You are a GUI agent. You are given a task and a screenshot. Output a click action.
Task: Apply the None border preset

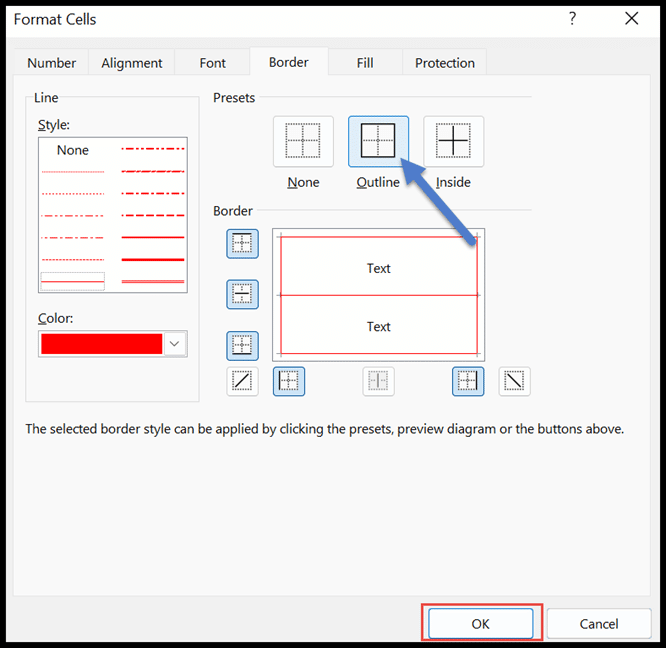[x=303, y=141]
